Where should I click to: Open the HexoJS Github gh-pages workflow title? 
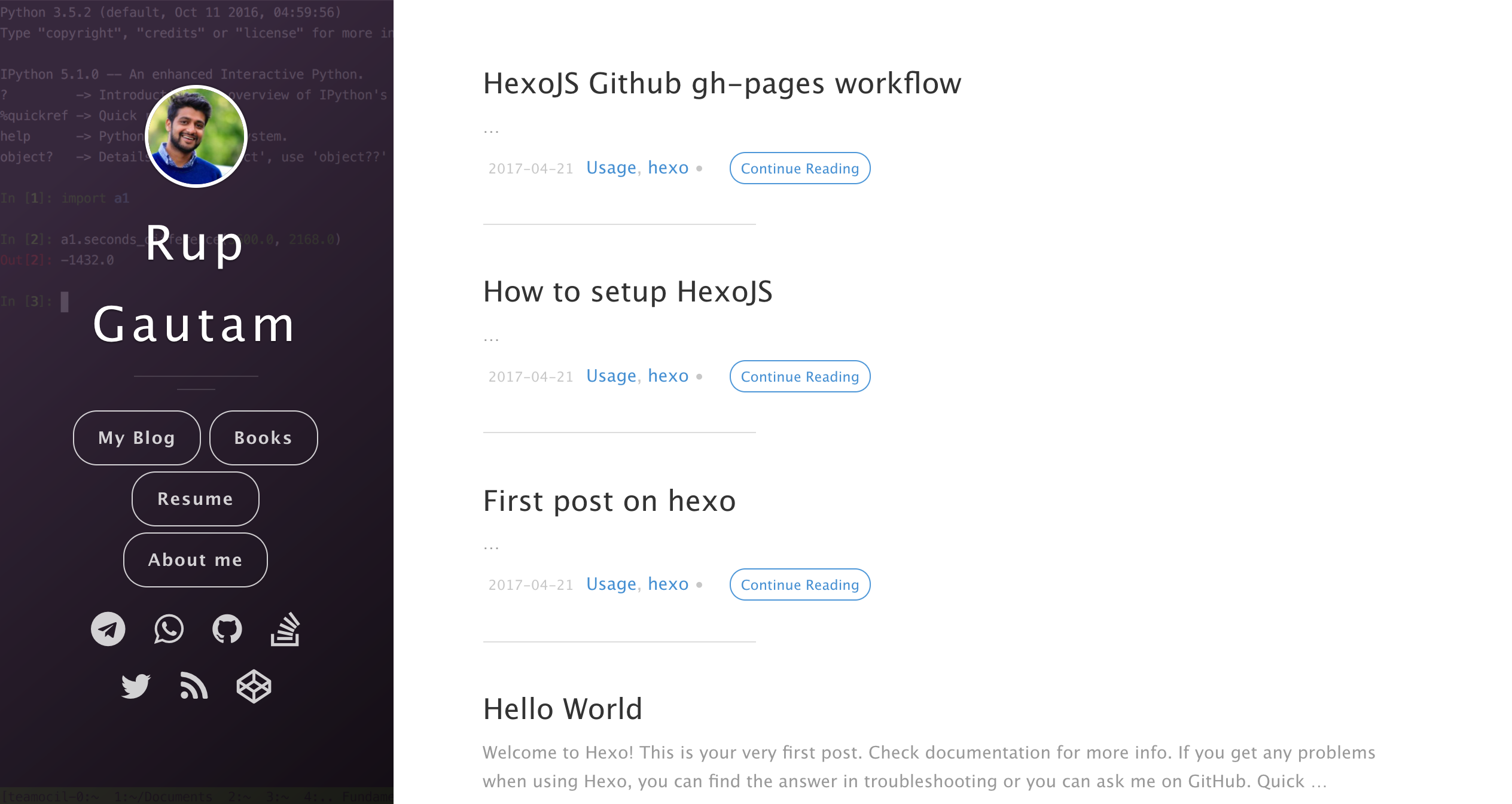[723, 83]
